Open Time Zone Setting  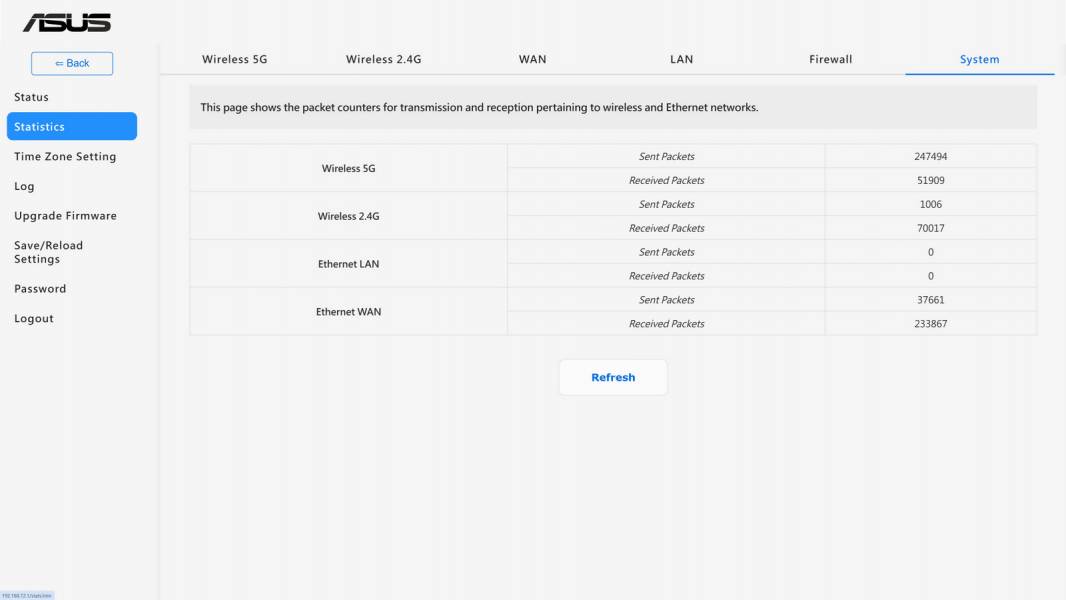pos(65,156)
